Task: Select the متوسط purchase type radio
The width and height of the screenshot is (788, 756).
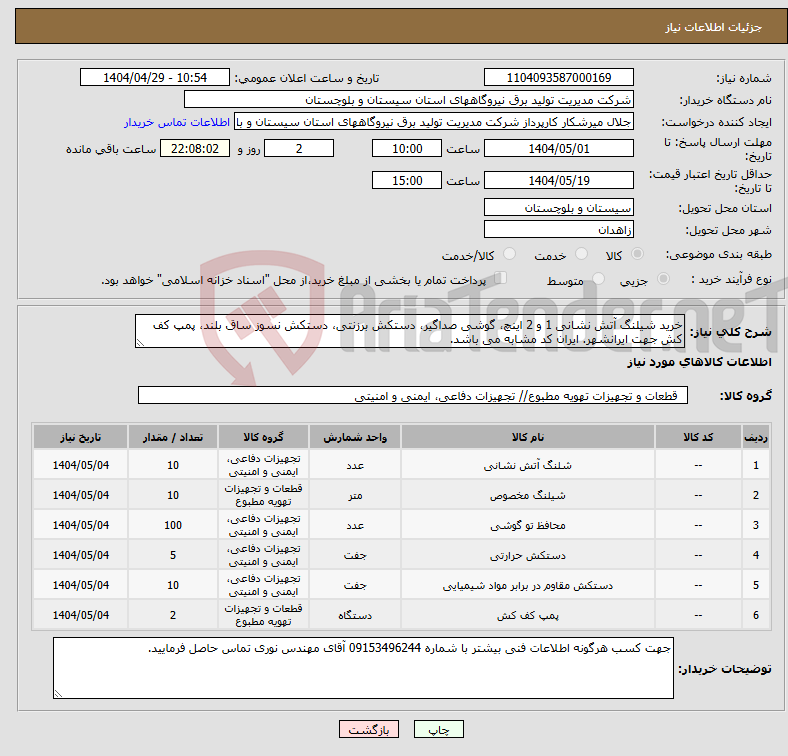Action: click(x=598, y=278)
